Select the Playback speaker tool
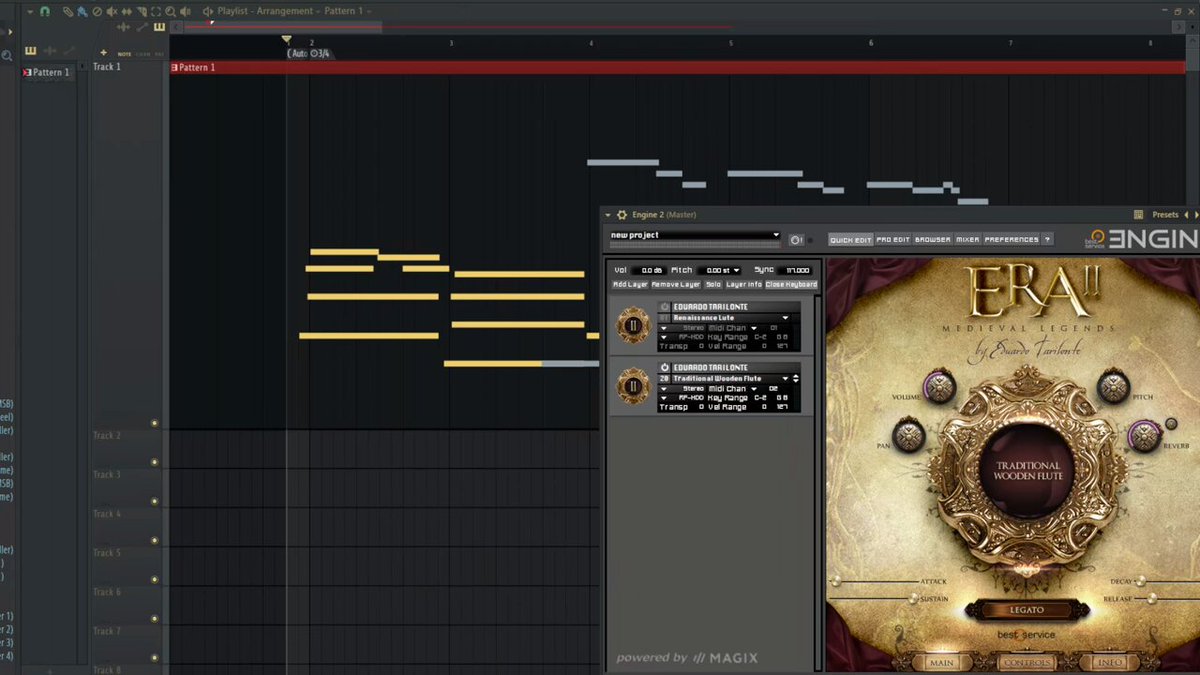1200x675 pixels. coord(184,12)
